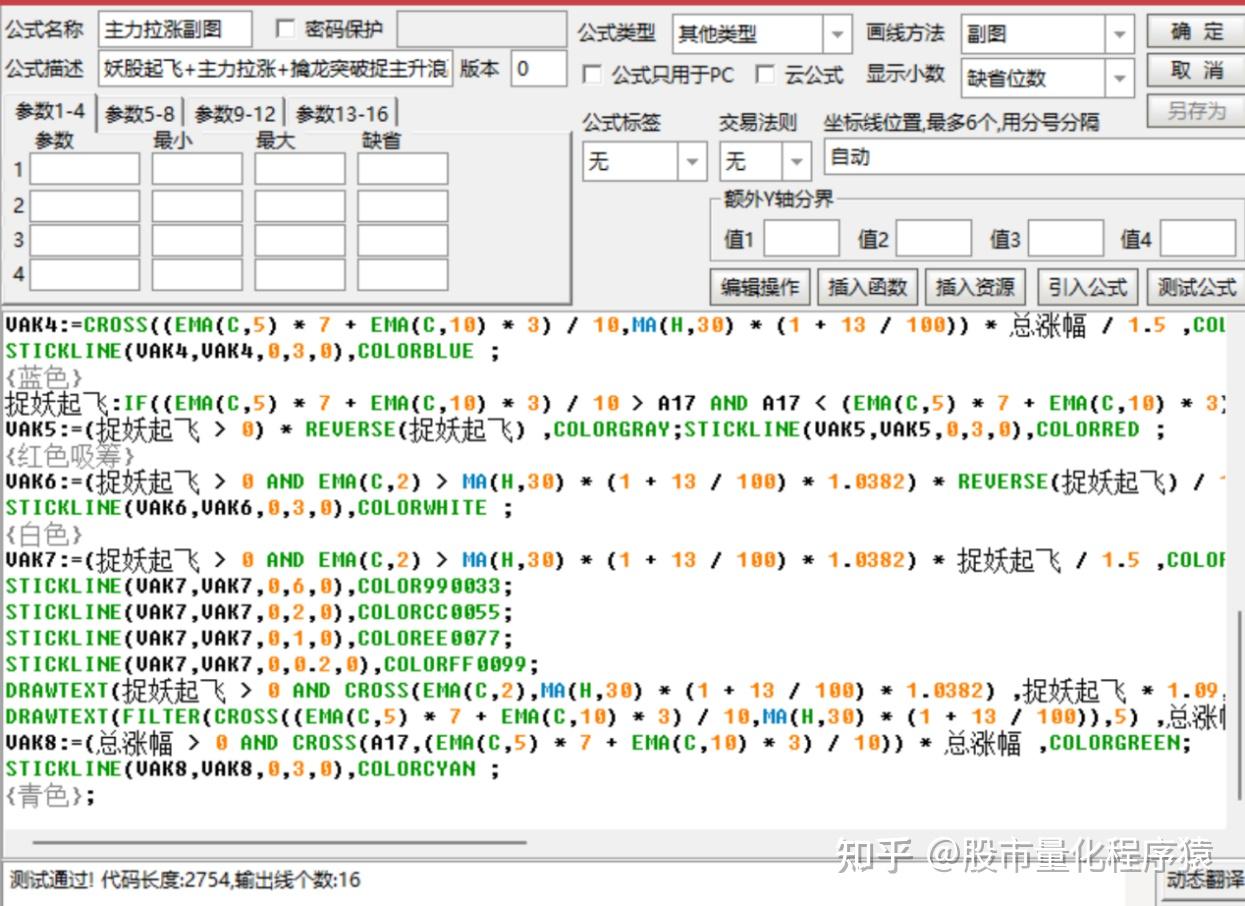Switch to the 参数1-4 tab
The height and width of the screenshot is (906, 1245).
pos(49,112)
